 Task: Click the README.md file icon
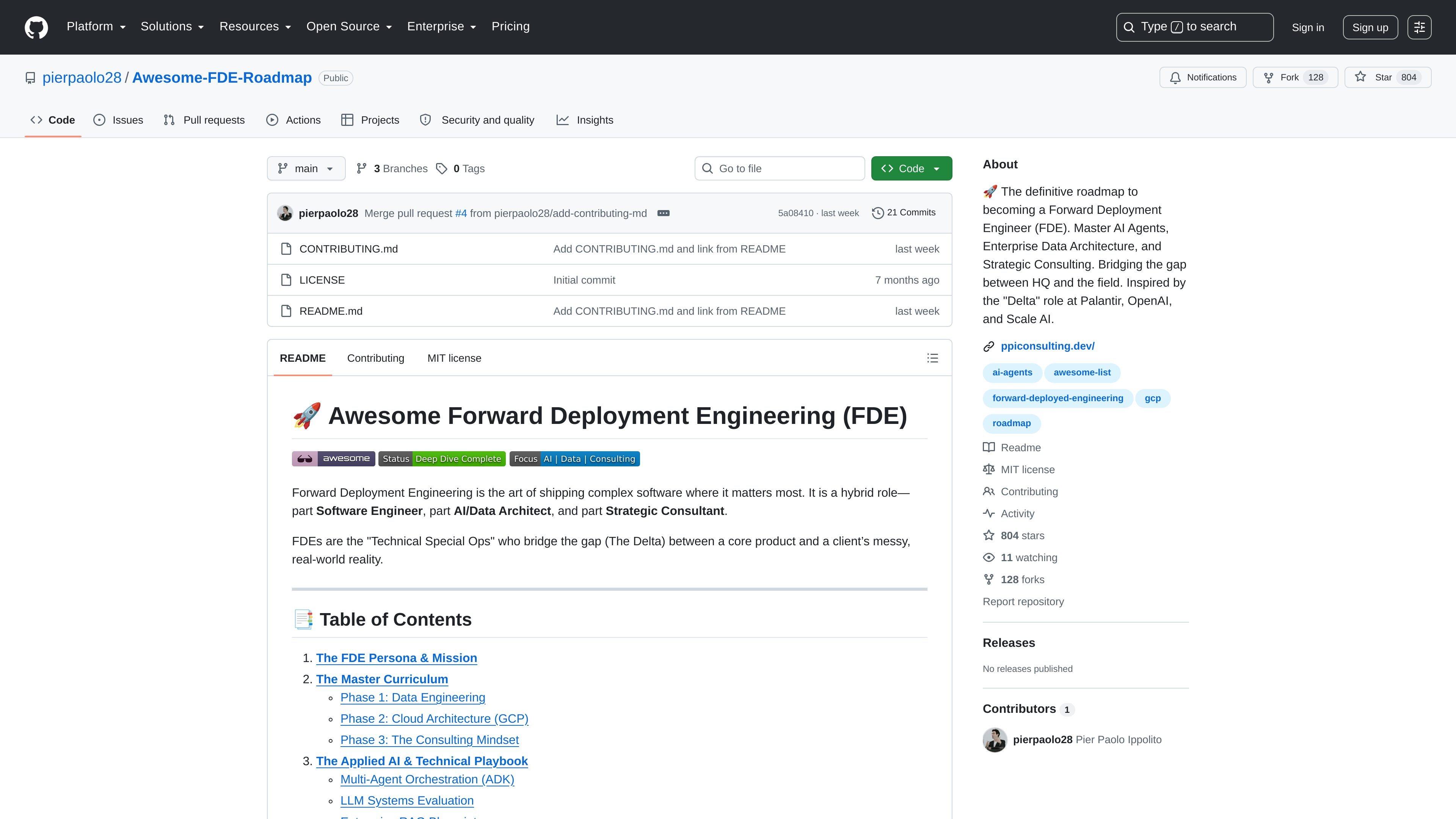click(x=286, y=311)
